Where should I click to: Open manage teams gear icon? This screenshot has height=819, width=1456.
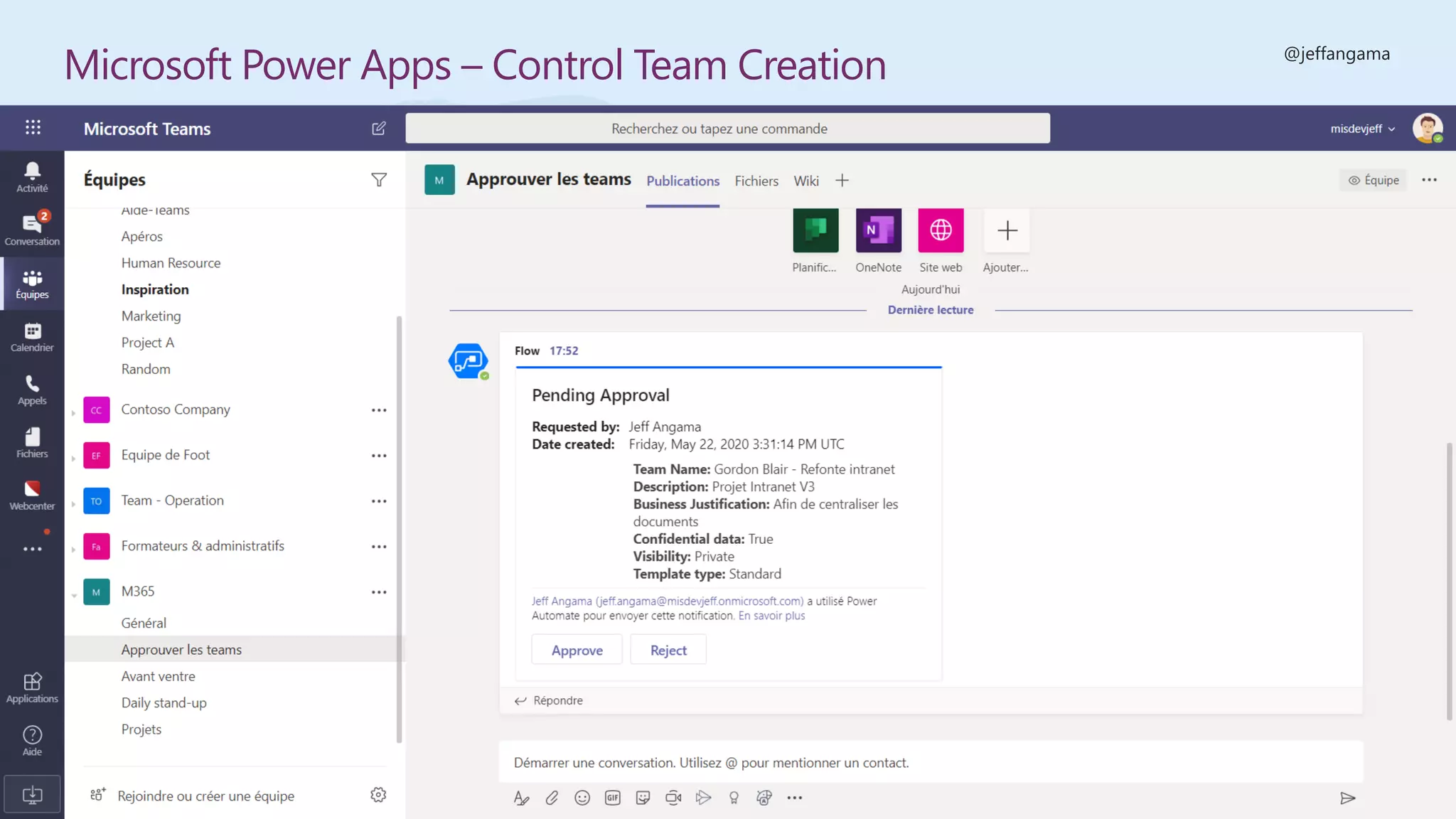[378, 795]
